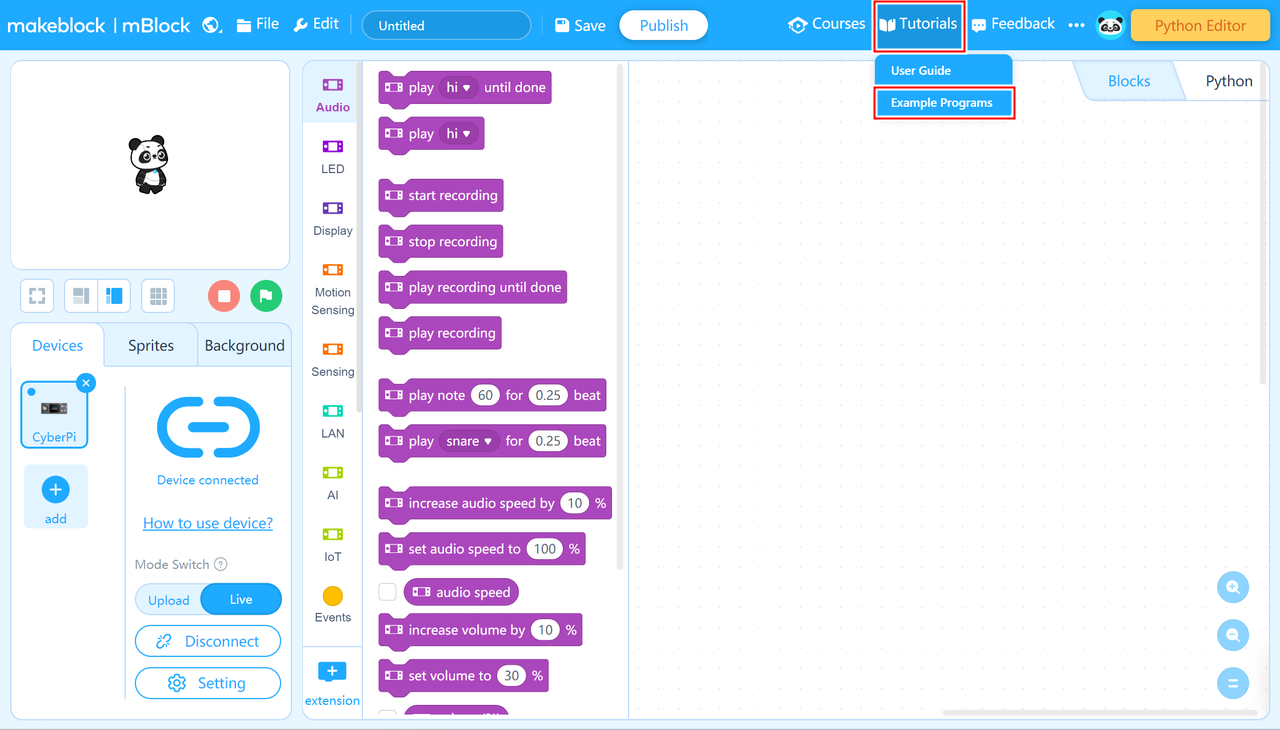Image resolution: width=1280 pixels, height=730 pixels.
Task: Select the Display block category
Action: pos(333,219)
